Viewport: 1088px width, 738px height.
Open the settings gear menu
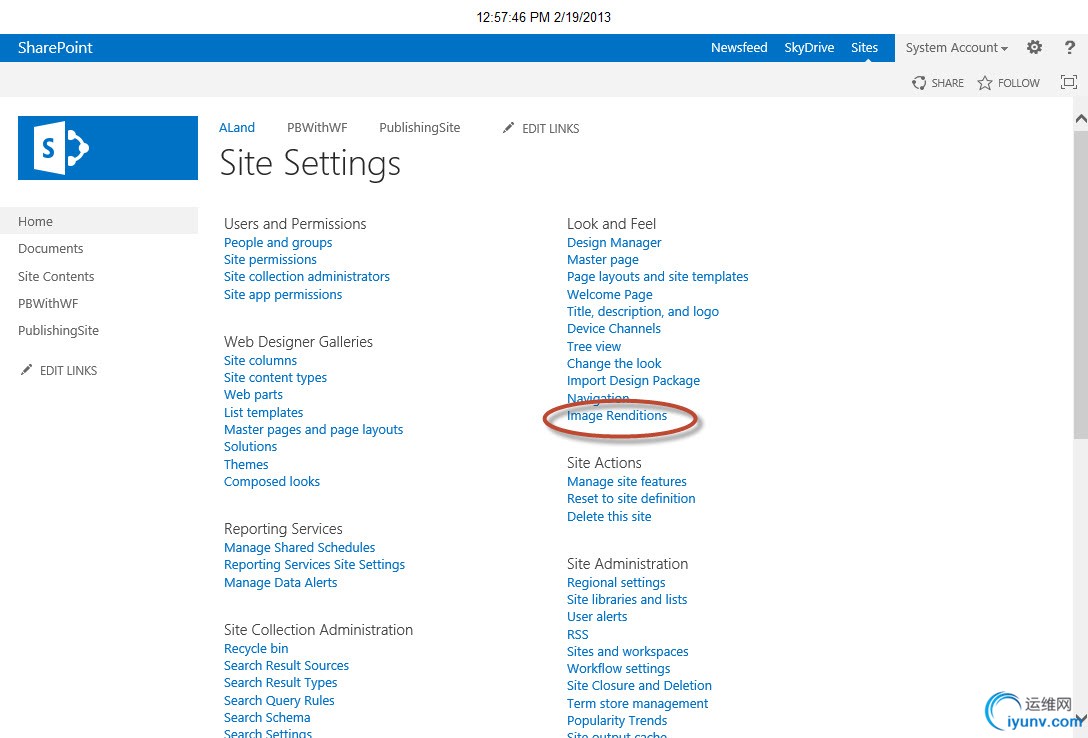pyautogui.click(x=1034, y=47)
